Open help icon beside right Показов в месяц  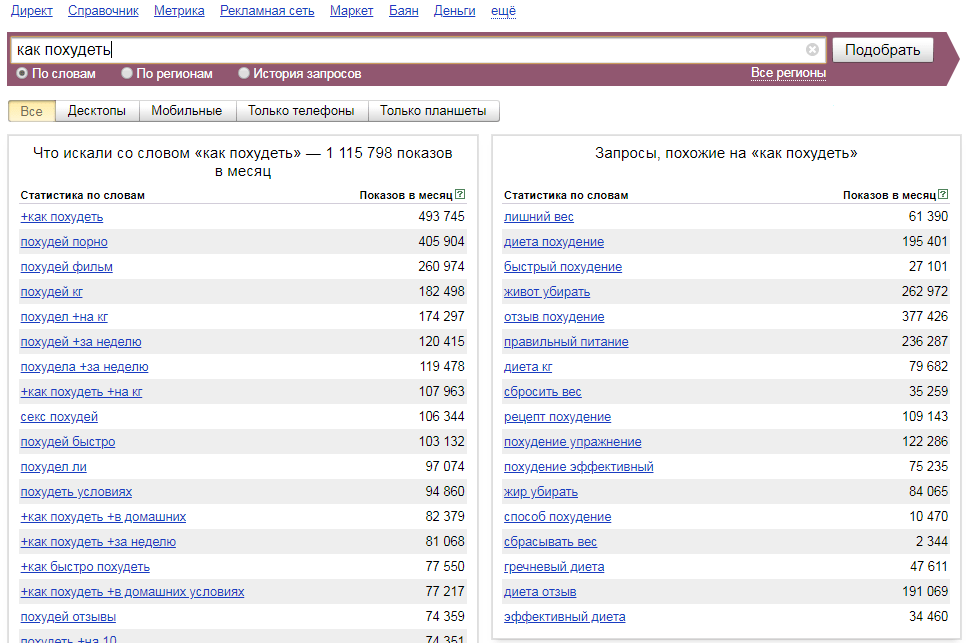click(x=943, y=194)
